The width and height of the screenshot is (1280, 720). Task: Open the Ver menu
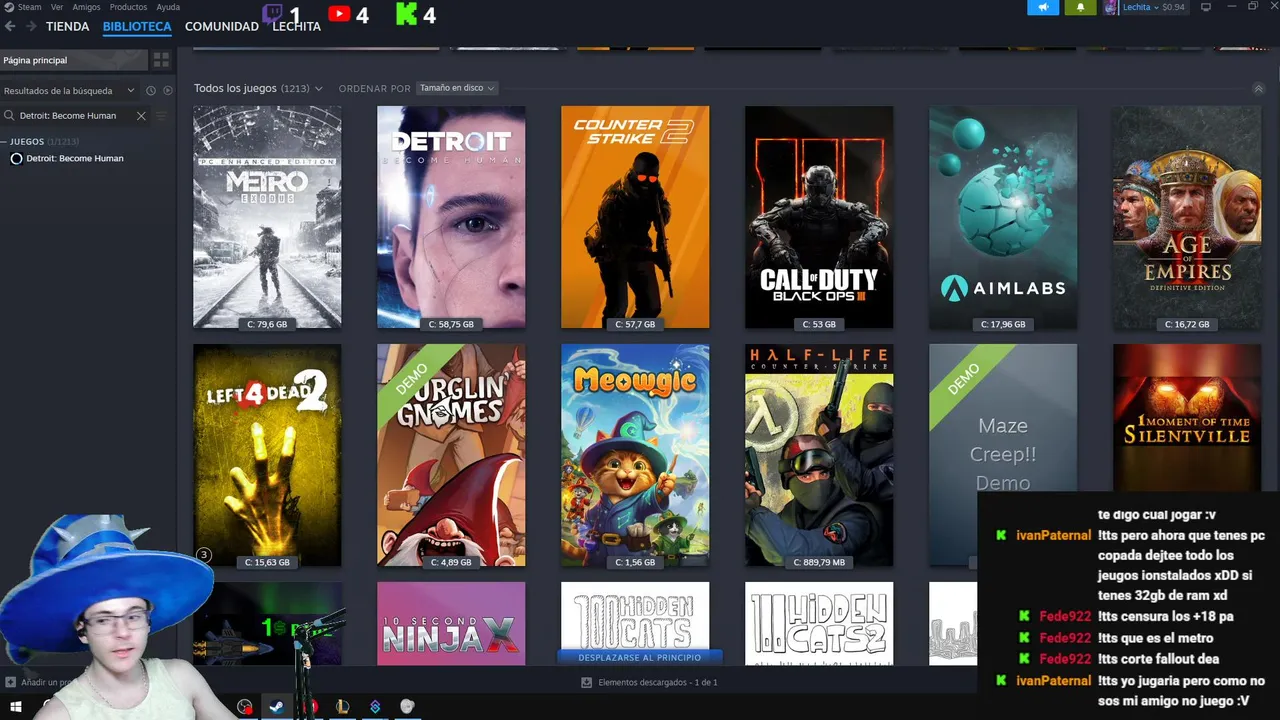(57, 7)
